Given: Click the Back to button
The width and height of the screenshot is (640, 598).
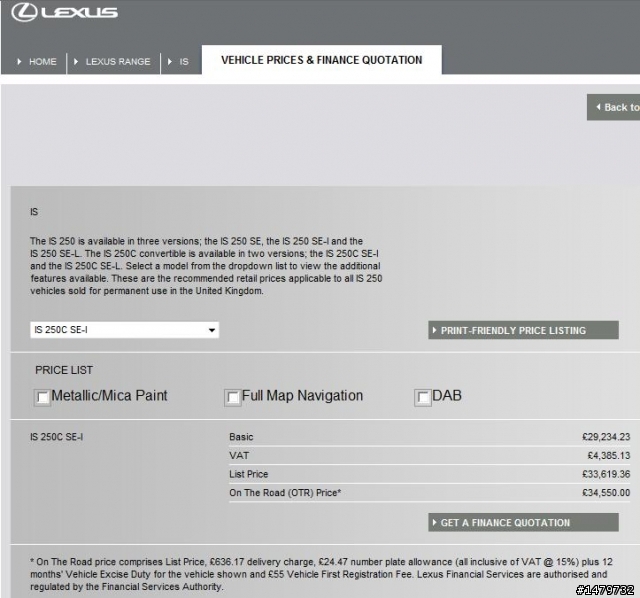Looking at the screenshot, I should click(x=613, y=107).
